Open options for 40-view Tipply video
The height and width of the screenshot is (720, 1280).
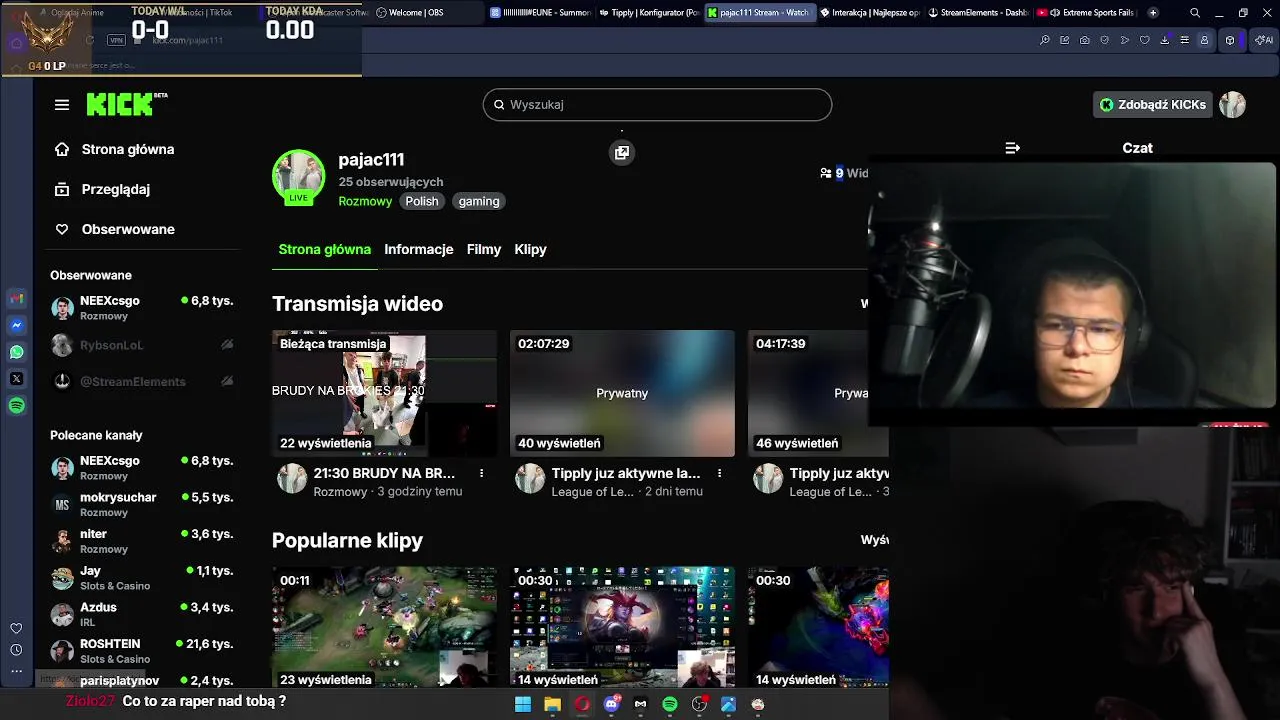[x=719, y=473]
